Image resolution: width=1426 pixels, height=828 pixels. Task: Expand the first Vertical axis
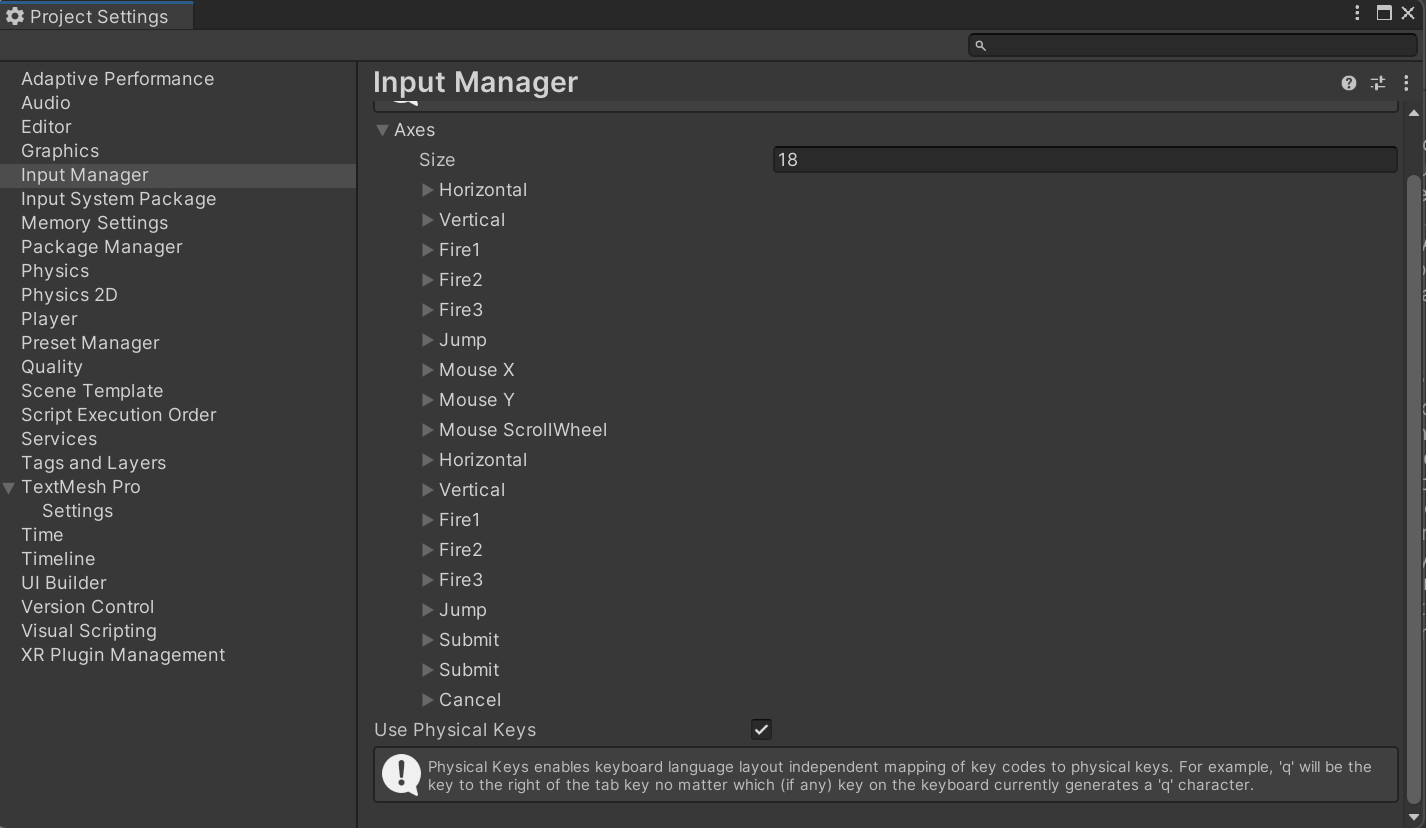[427, 220]
